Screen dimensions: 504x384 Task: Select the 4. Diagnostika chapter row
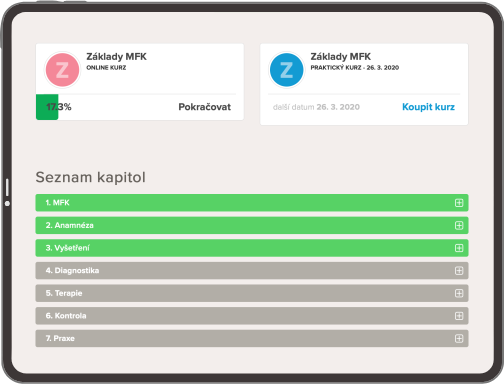252,271
